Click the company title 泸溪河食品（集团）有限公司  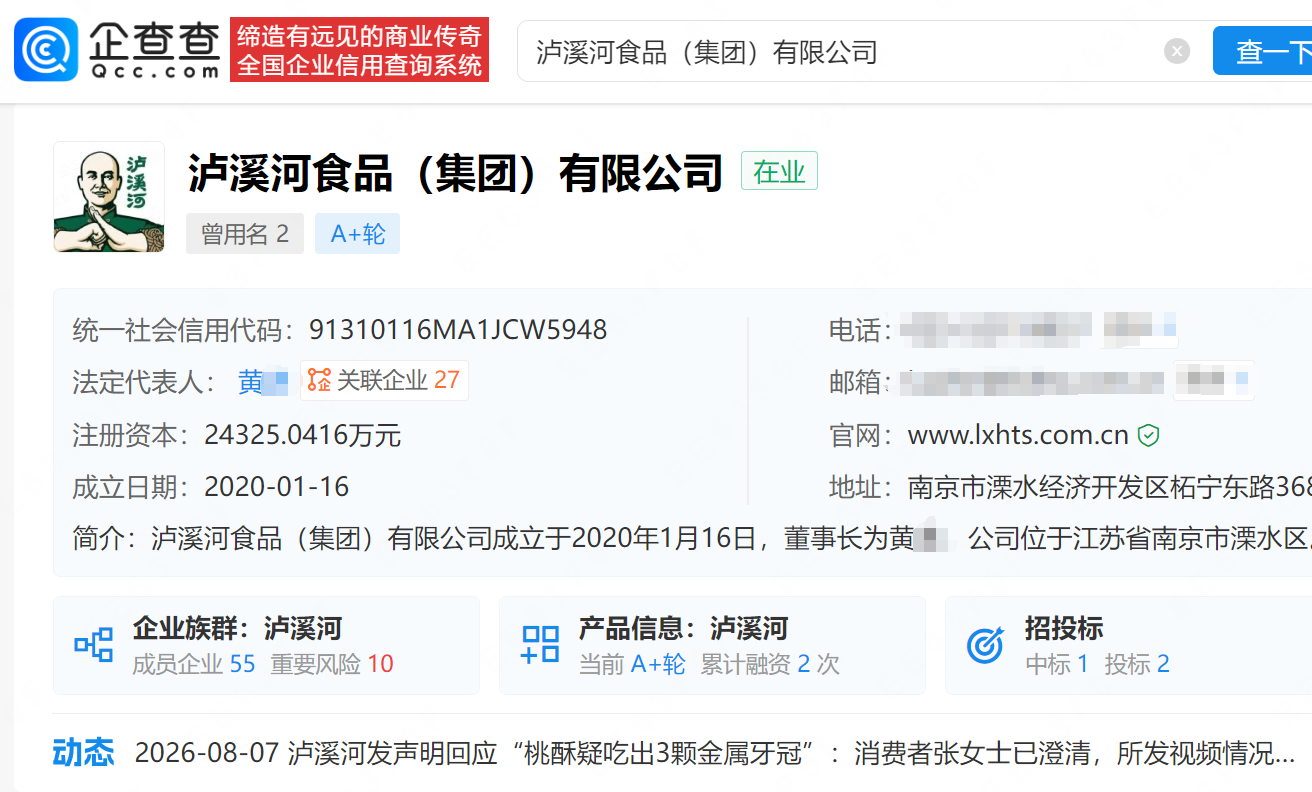pos(455,173)
